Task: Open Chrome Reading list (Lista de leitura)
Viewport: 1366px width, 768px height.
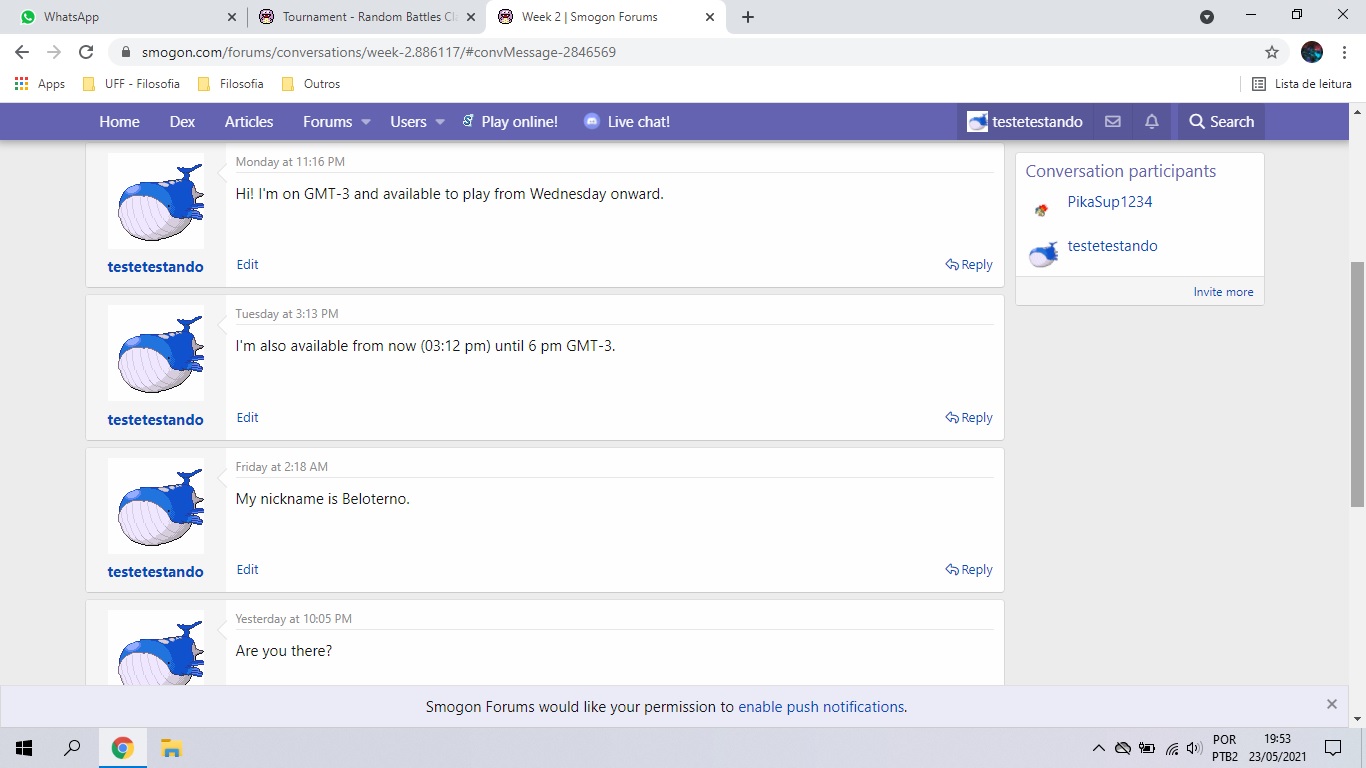Action: [x=1301, y=84]
